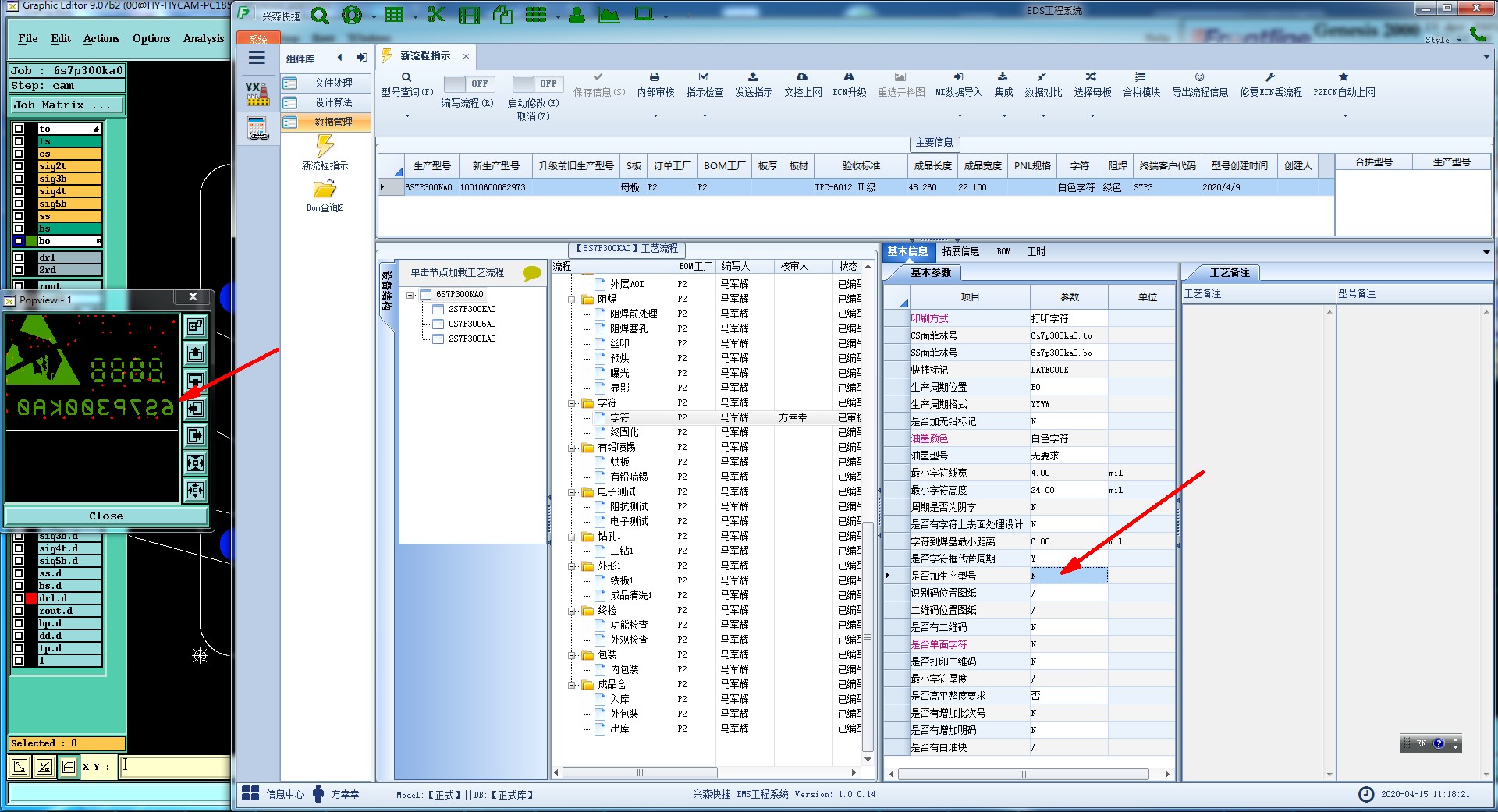The image size is (1498, 812).
Task: Collapse the 阻焊 process folder
Action: tap(572, 300)
